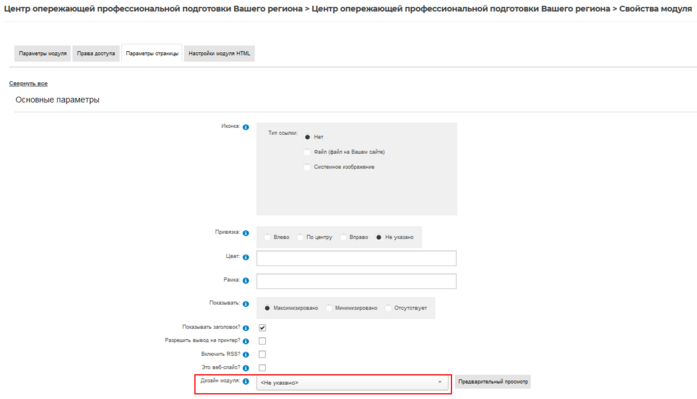Click the Свернуть все link

tap(28, 84)
